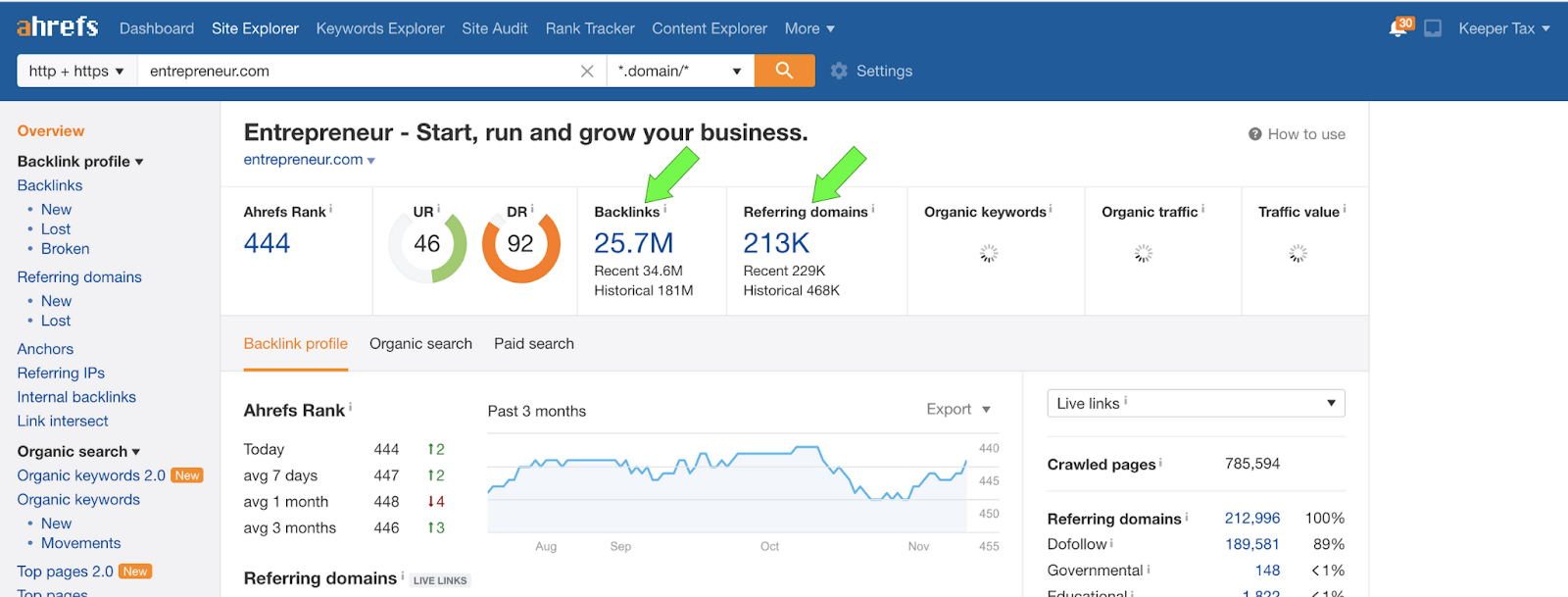The width and height of the screenshot is (1568, 597).
Task: Expand the Live links dropdown
Action: 1196,403
